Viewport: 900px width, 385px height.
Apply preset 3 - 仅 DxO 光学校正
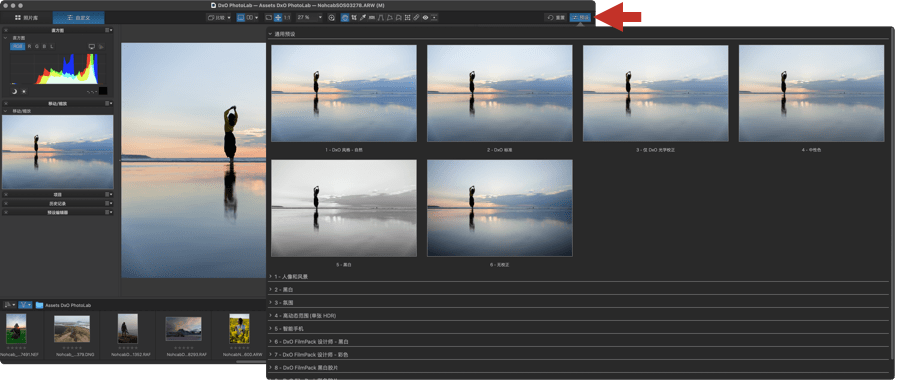655,93
